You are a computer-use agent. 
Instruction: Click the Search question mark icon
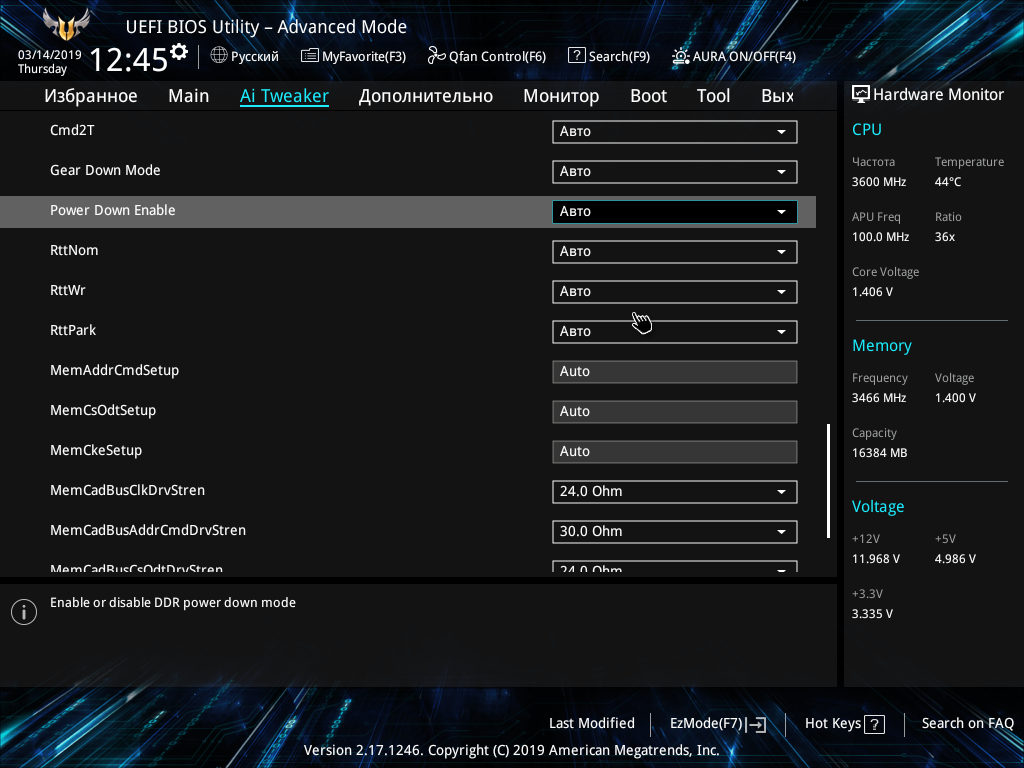coord(577,56)
